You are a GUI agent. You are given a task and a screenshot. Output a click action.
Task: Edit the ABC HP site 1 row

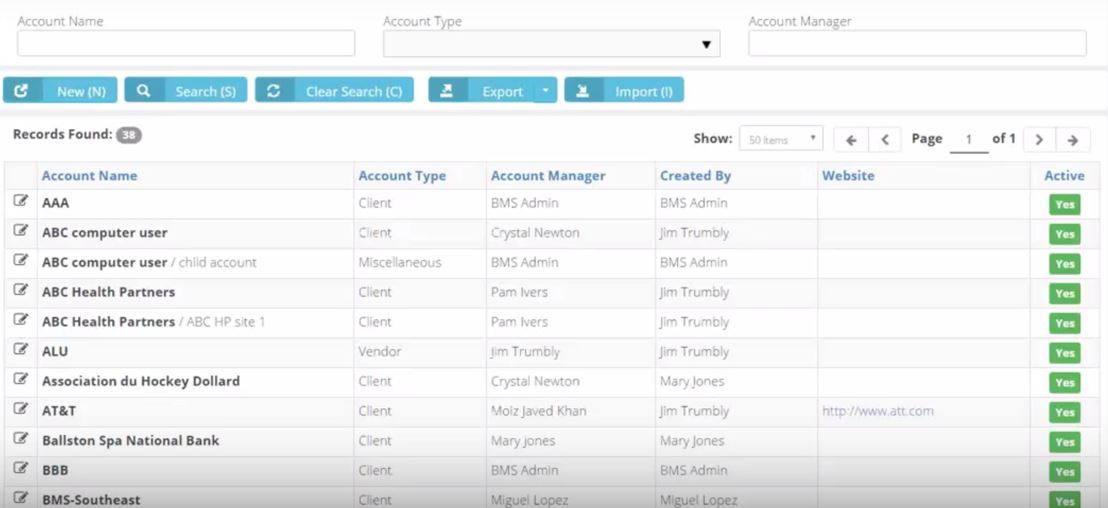click(20, 319)
